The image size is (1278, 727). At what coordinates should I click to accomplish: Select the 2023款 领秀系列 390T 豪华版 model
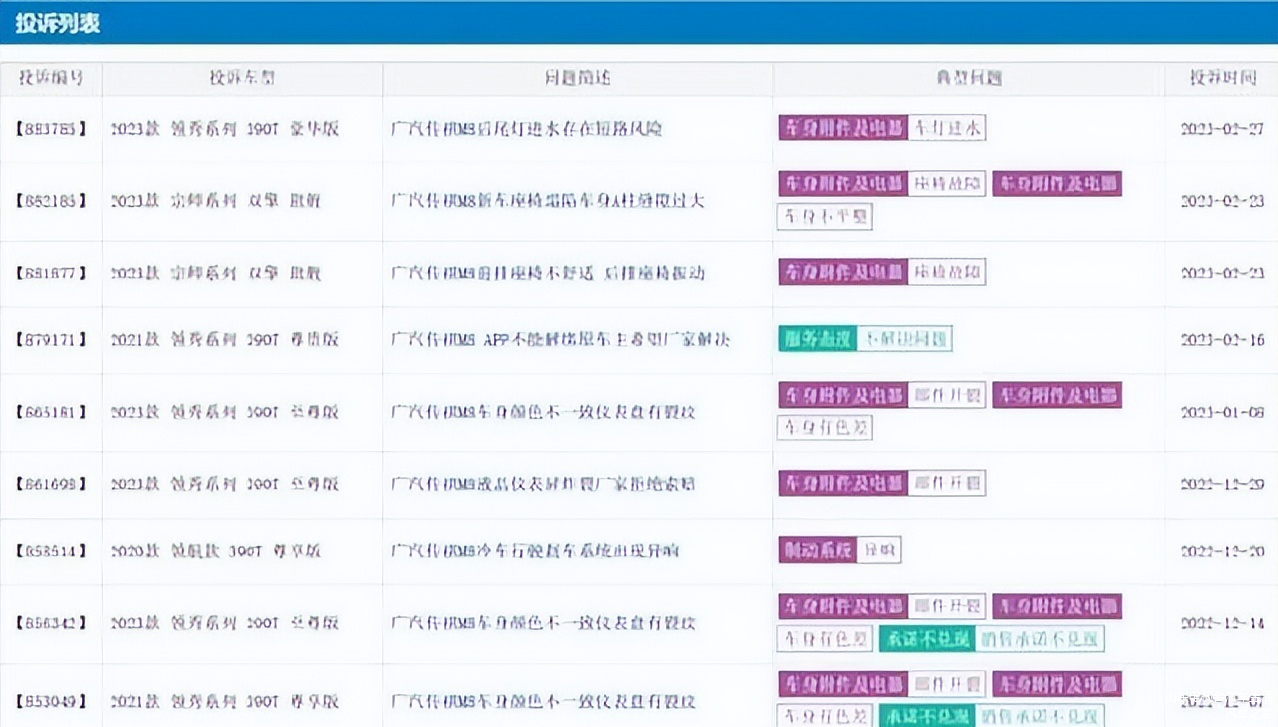(x=225, y=129)
